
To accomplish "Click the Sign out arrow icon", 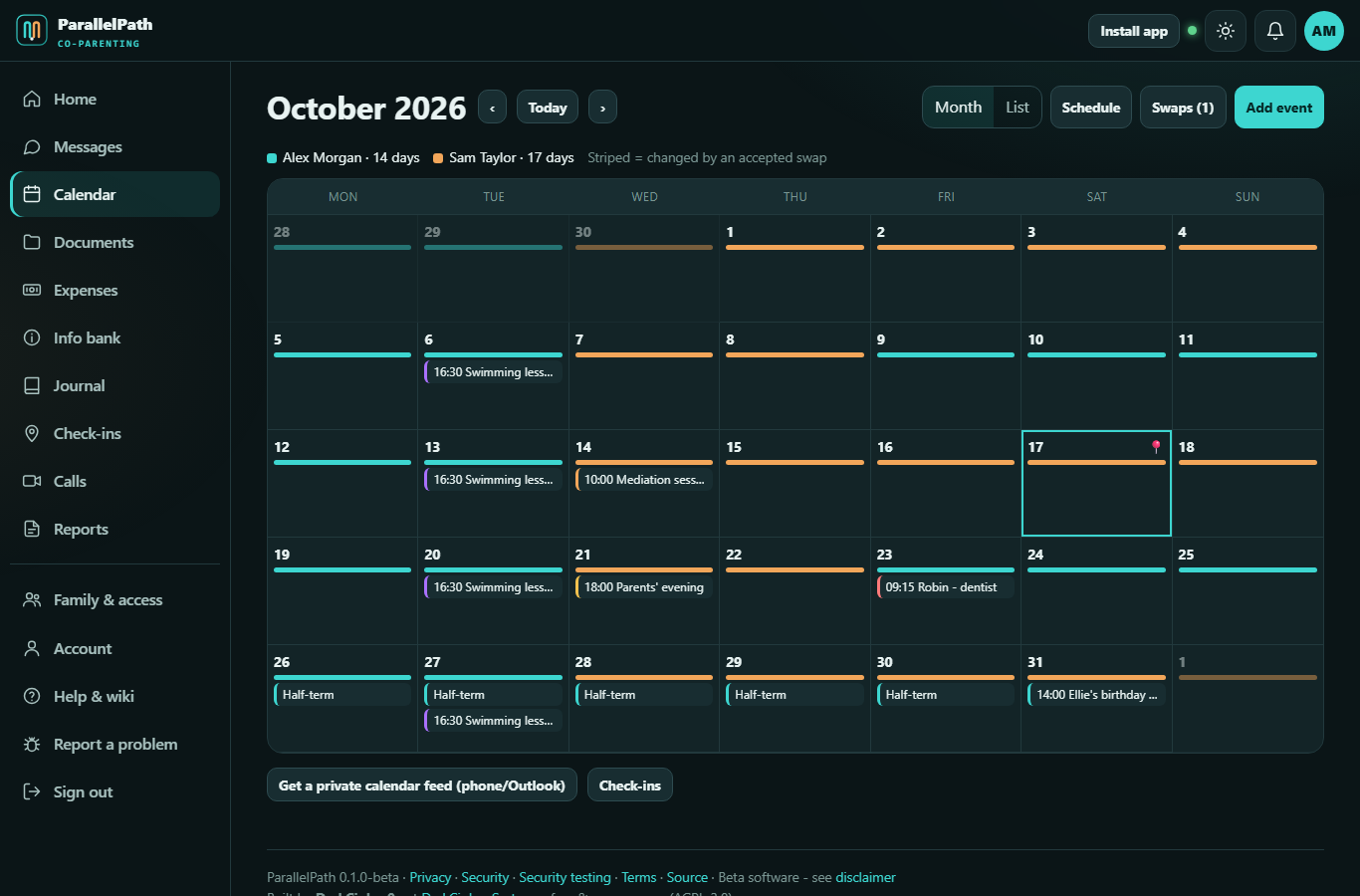I will coord(32,791).
